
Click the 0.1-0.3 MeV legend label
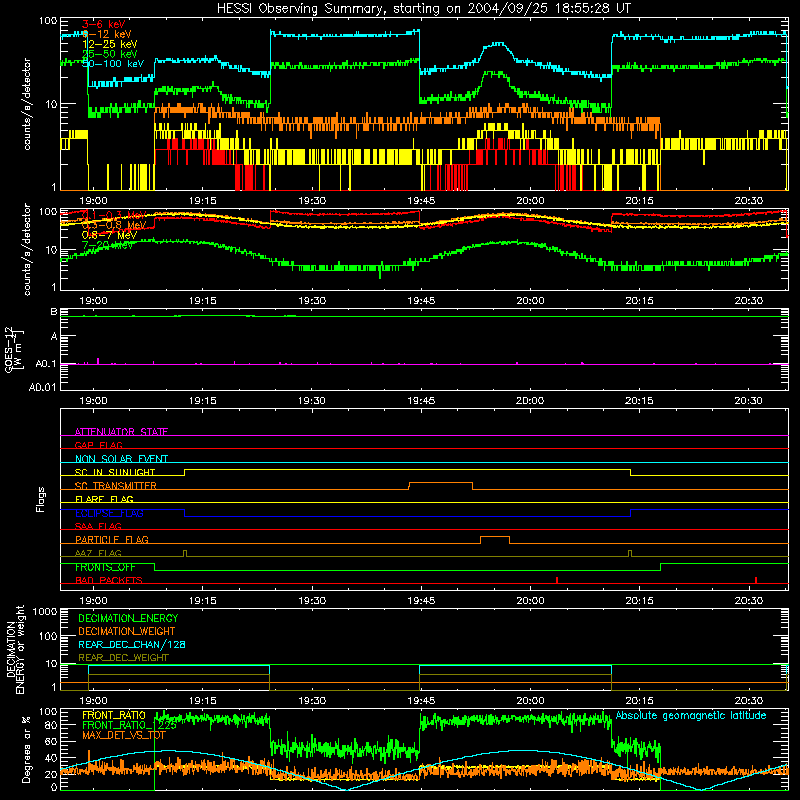(114, 215)
